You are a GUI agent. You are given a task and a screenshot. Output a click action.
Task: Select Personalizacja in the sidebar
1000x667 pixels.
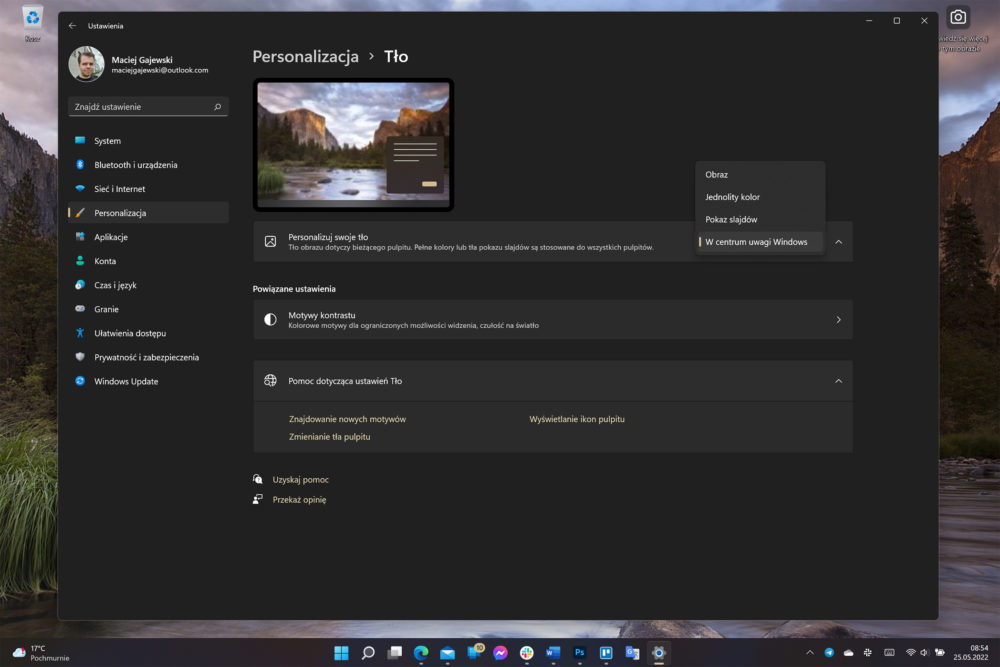(x=148, y=213)
